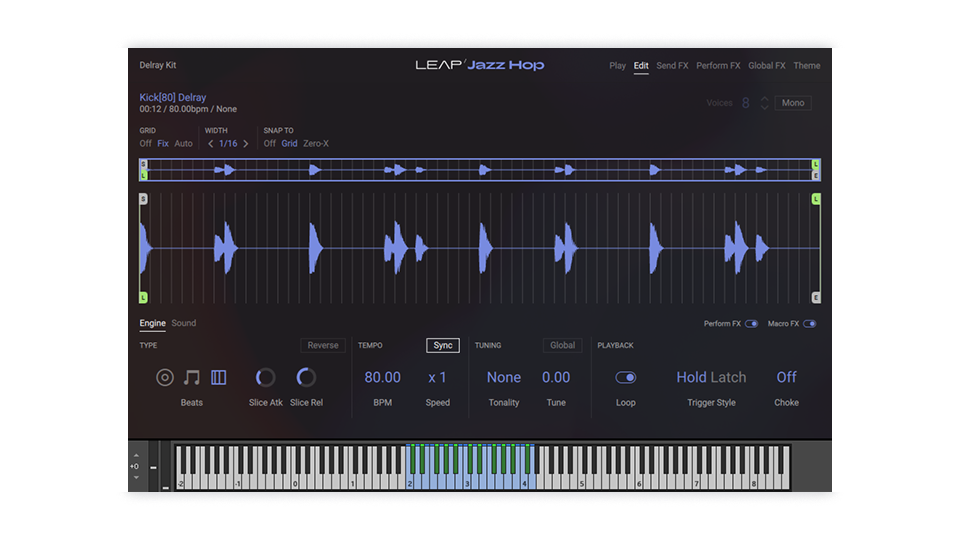960x540 pixels.
Task: Select the music note engine type icon
Action: click(192, 377)
